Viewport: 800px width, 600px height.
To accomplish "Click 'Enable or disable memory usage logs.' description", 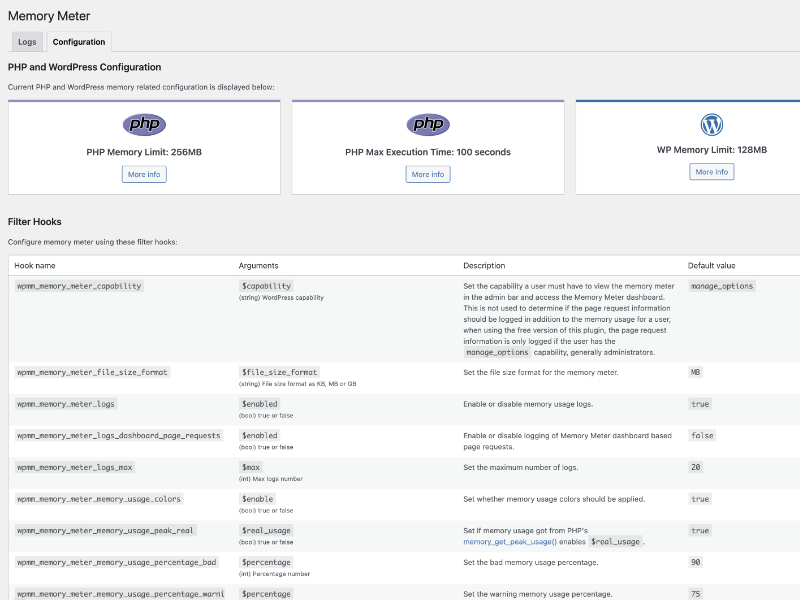I will tap(528, 404).
